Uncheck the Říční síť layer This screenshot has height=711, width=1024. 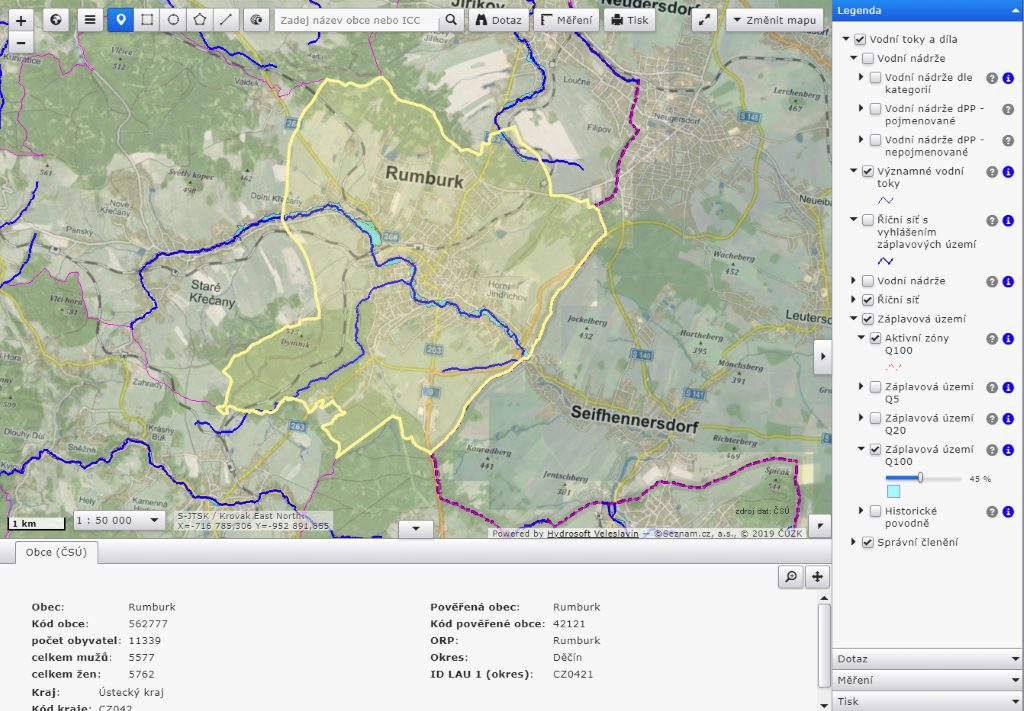868,300
